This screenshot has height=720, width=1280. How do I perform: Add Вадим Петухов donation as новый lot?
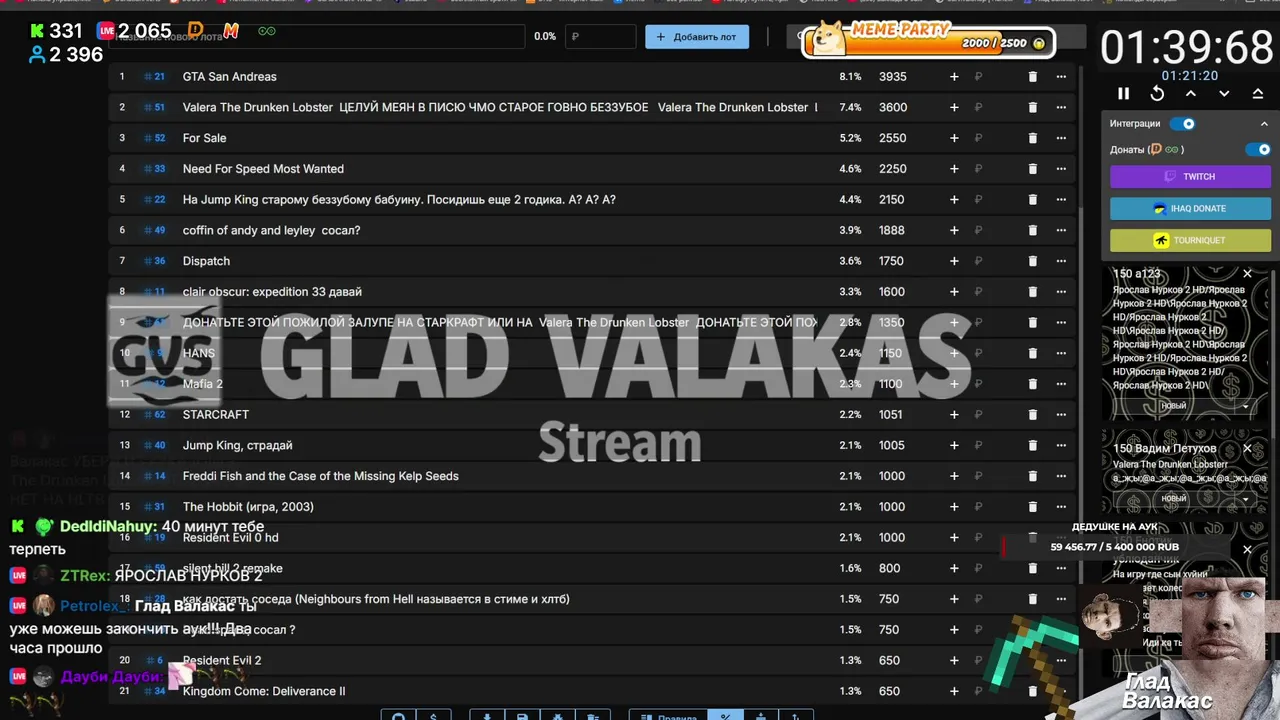[x=1175, y=499]
